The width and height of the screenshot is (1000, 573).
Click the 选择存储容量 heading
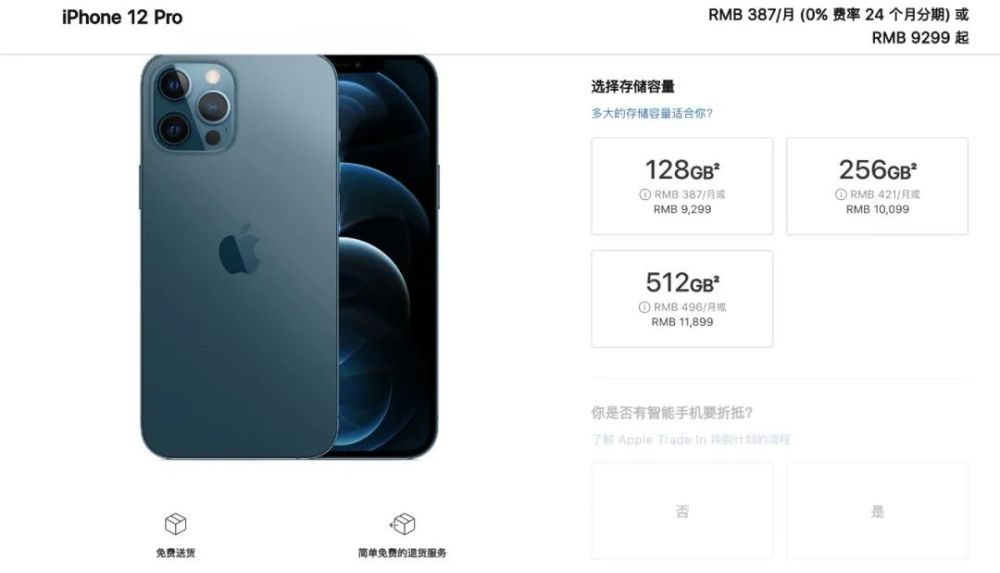tap(633, 86)
